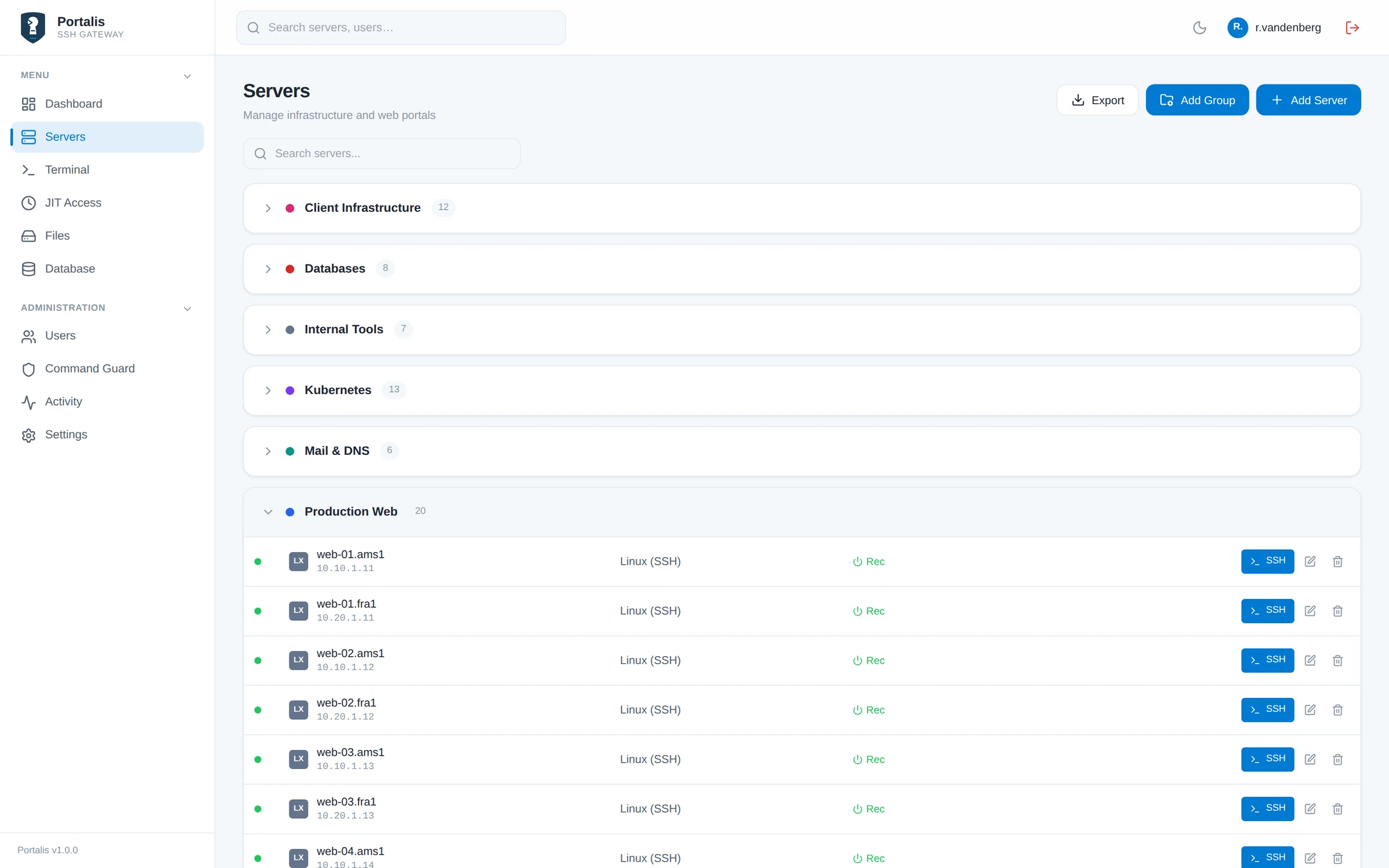This screenshot has width=1389, height=868.
Task: Delete the web-02.fra1 server
Action: click(x=1337, y=710)
